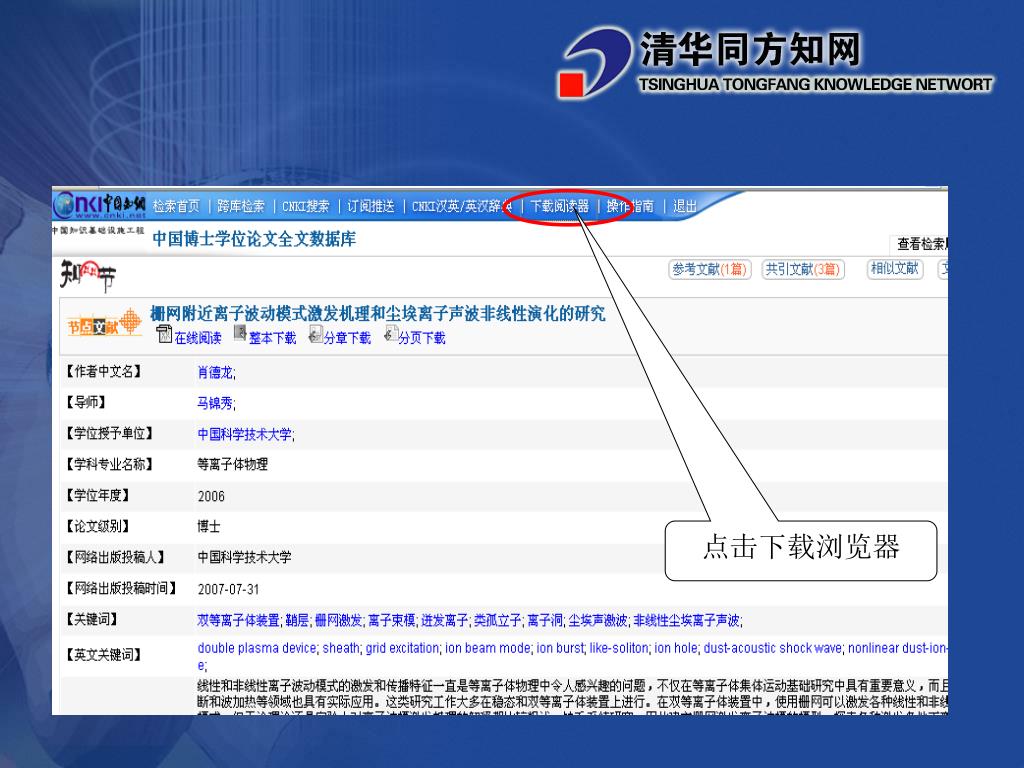Image resolution: width=1024 pixels, height=768 pixels.
Task: Click the keyword 鞘层
Action: [296, 620]
